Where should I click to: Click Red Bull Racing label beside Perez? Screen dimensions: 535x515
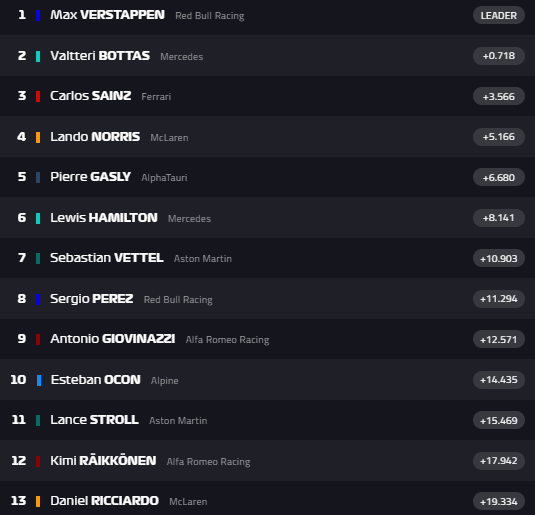coord(178,300)
